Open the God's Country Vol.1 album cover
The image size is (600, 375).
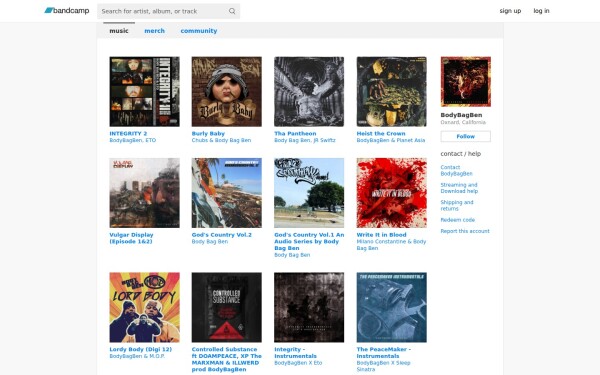point(309,193)
